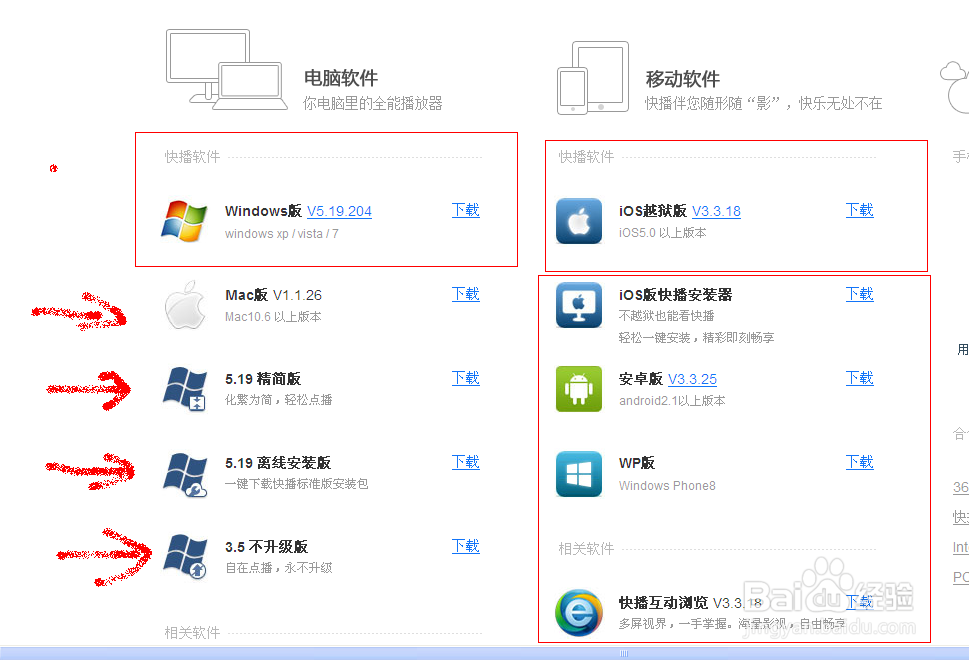Click the 5.19 精简版 title
Image resolution: width=969 pixels, height=660 pixels.
click(263, 379)
